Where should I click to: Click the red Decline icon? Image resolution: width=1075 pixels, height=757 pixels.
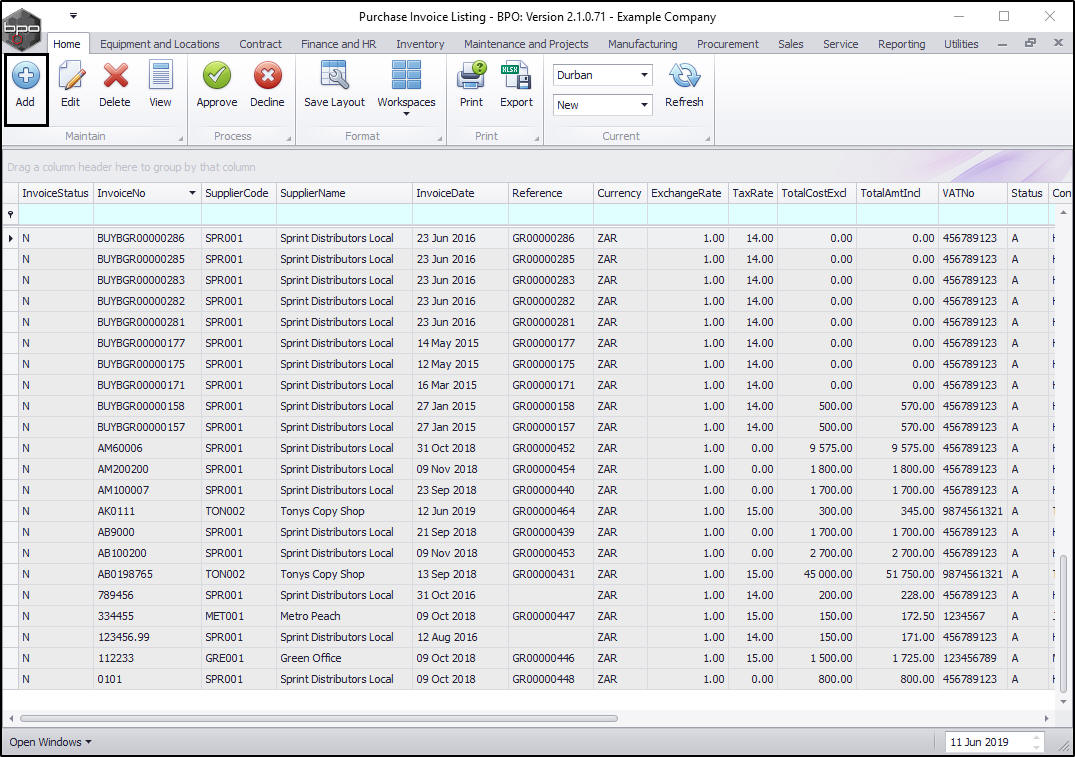click(x=267, y=76)
